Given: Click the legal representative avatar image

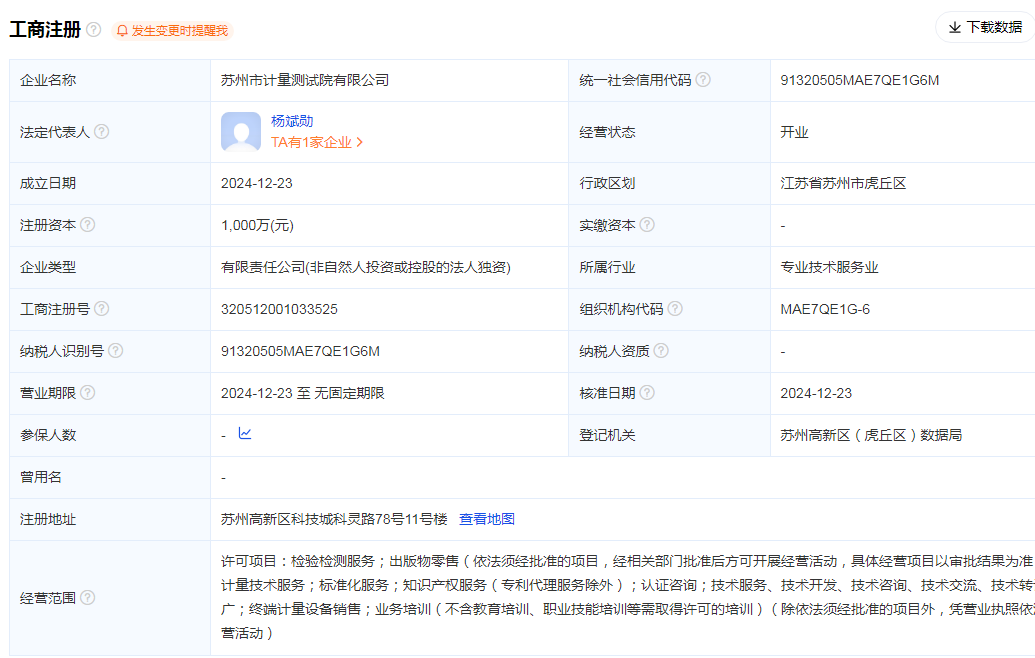Looking at the screenshot, I should point(241,132).
